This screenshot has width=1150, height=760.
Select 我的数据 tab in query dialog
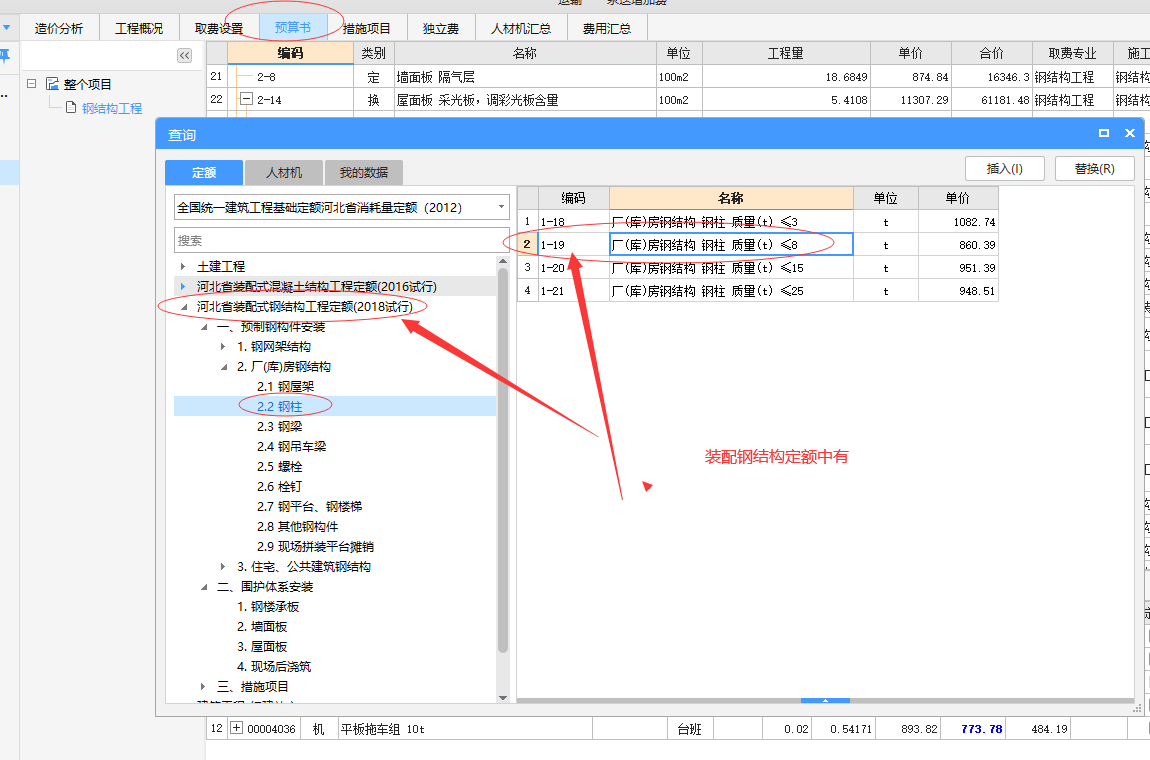coord(364,172)
